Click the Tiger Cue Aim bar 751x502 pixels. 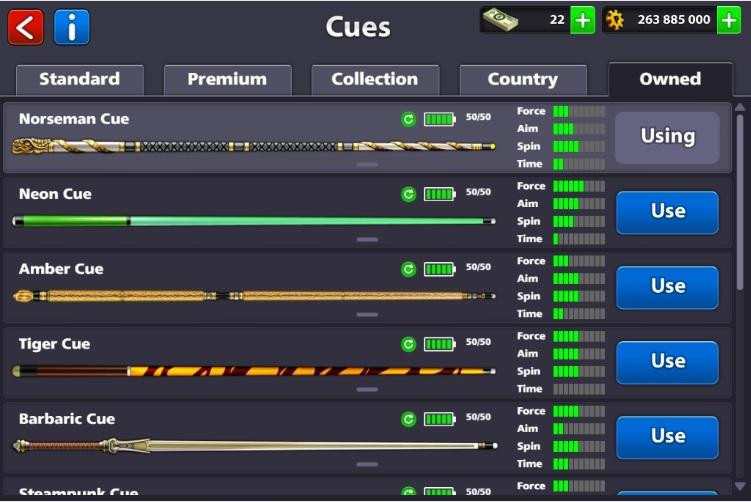[x=579, y=354]
